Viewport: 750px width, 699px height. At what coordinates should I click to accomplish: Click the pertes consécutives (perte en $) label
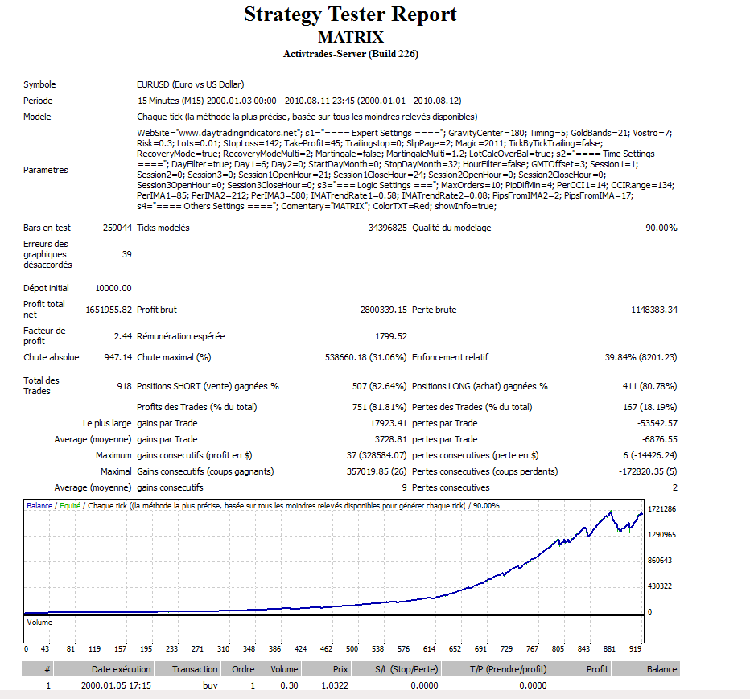[x=475, y=455]
